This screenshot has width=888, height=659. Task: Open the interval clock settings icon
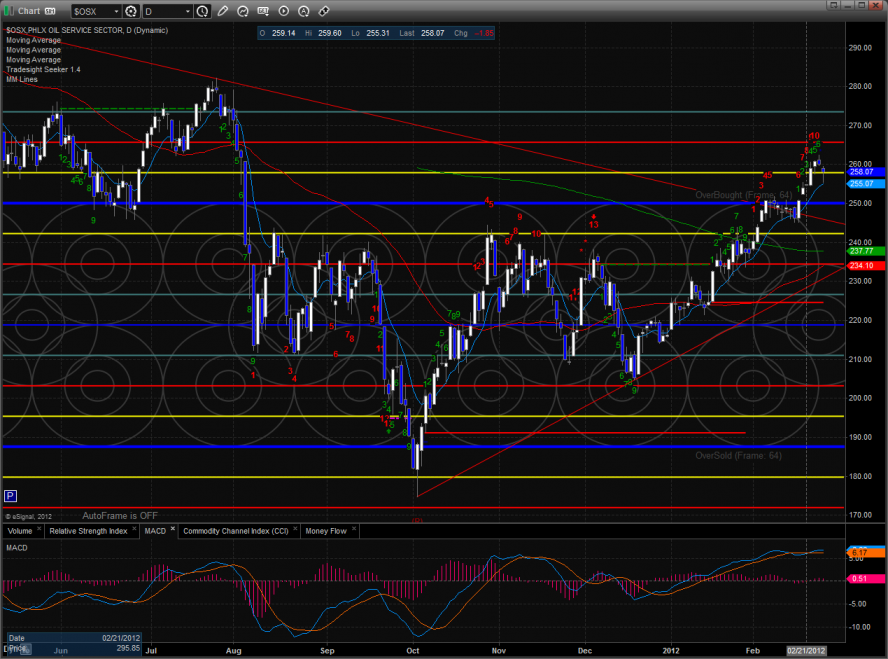click(203, 11)
